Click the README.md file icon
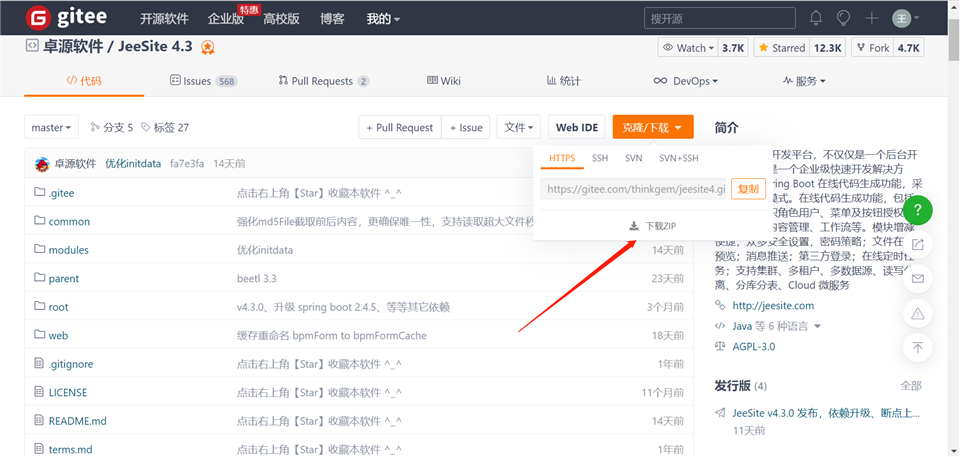 tap(39, 421)
